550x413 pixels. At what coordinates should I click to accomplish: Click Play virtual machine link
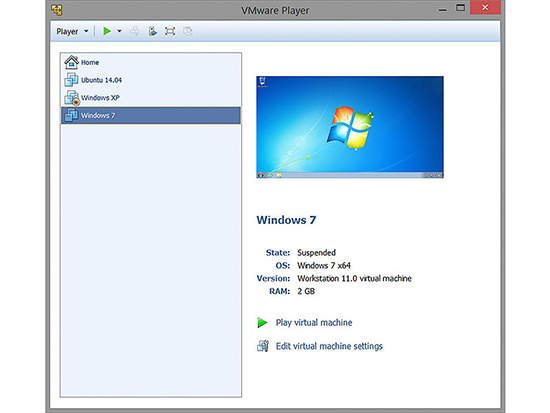(314, 322)
